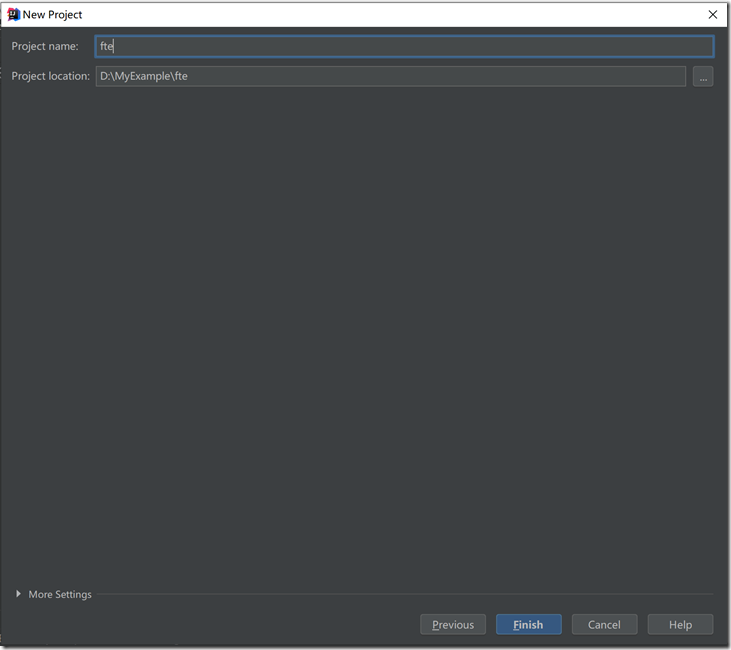
Task: Click the IntelliJ IDEA icon in title bar
Action: pyautogui.click(x=13, y=14)
